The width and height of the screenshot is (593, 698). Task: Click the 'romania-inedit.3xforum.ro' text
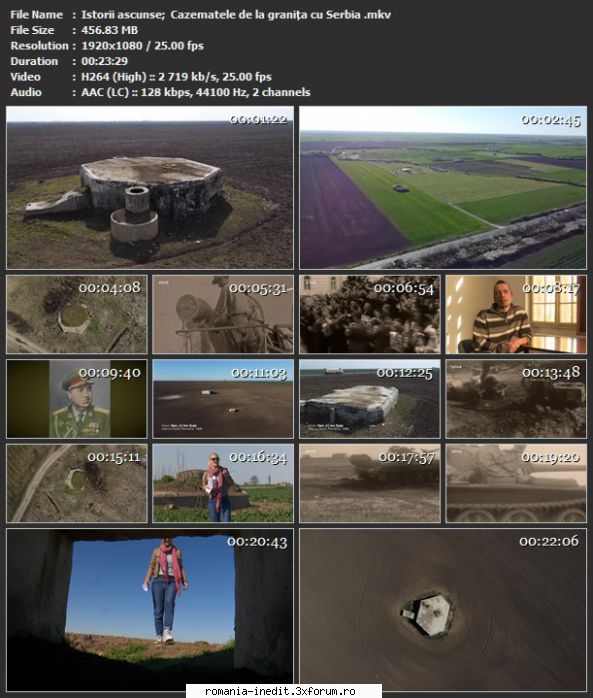click(x=280, y=691)
